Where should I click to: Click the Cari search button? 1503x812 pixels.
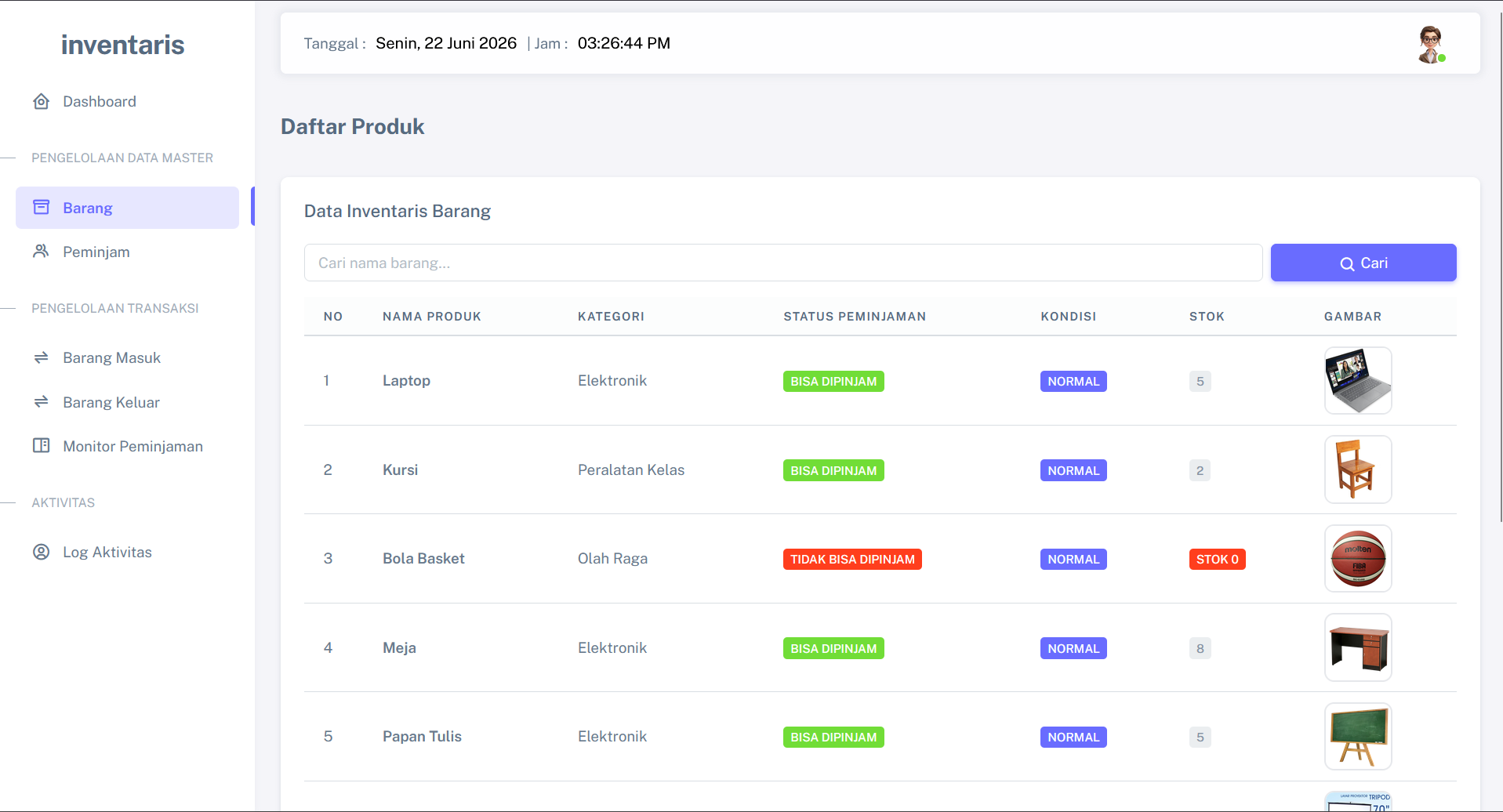[1363, 263]
